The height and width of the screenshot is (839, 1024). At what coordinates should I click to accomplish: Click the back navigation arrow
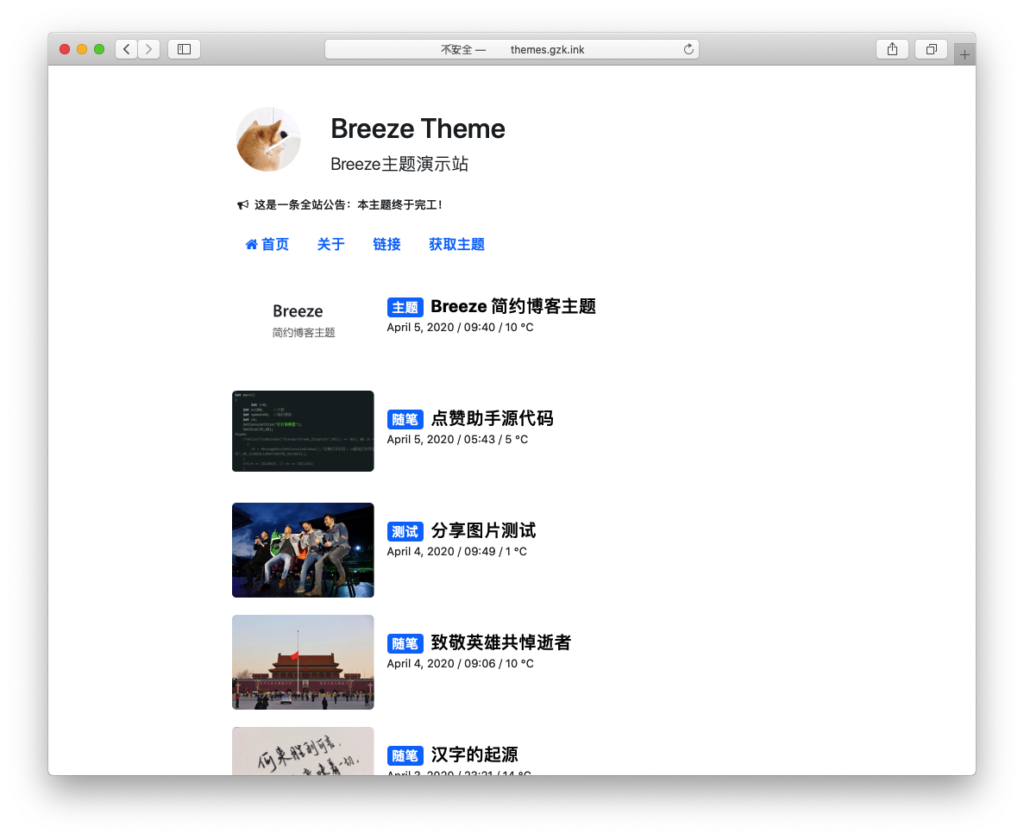[x=125, y=48]
